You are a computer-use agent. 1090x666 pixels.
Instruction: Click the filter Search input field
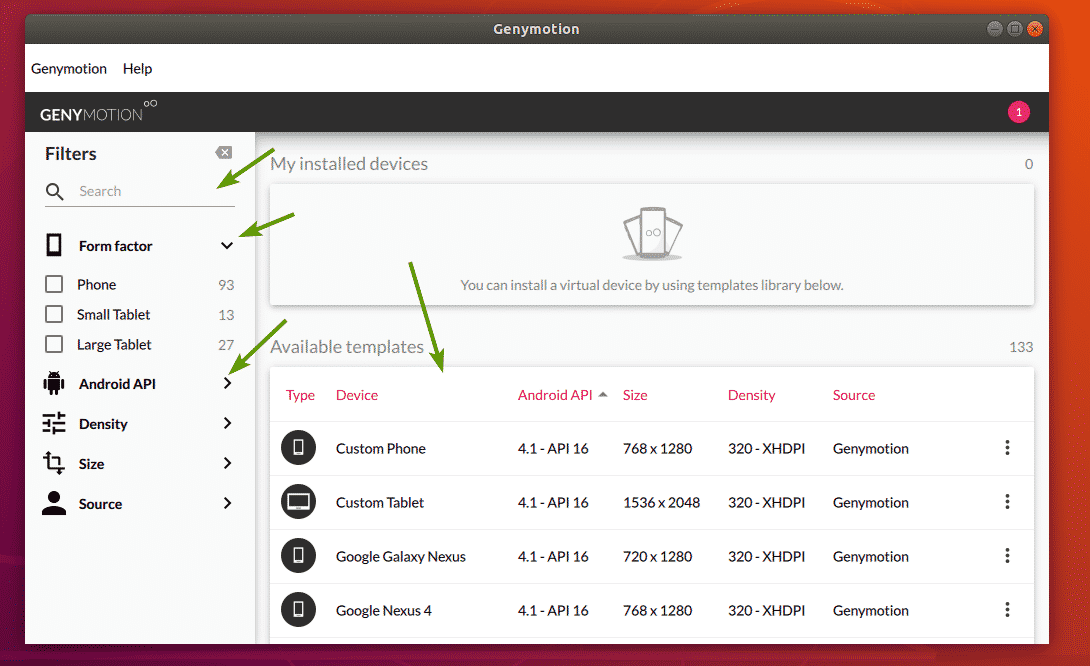pos(150,191)
